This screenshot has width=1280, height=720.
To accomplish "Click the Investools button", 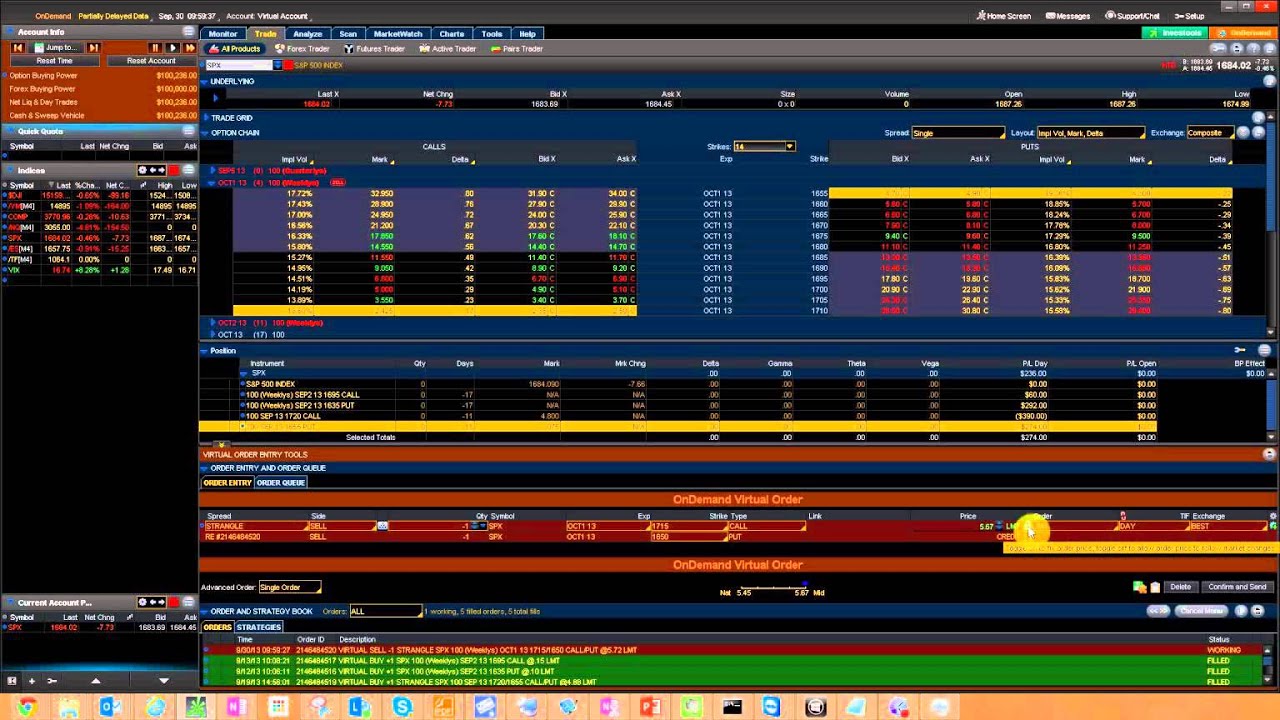I will coord(1176,33).
